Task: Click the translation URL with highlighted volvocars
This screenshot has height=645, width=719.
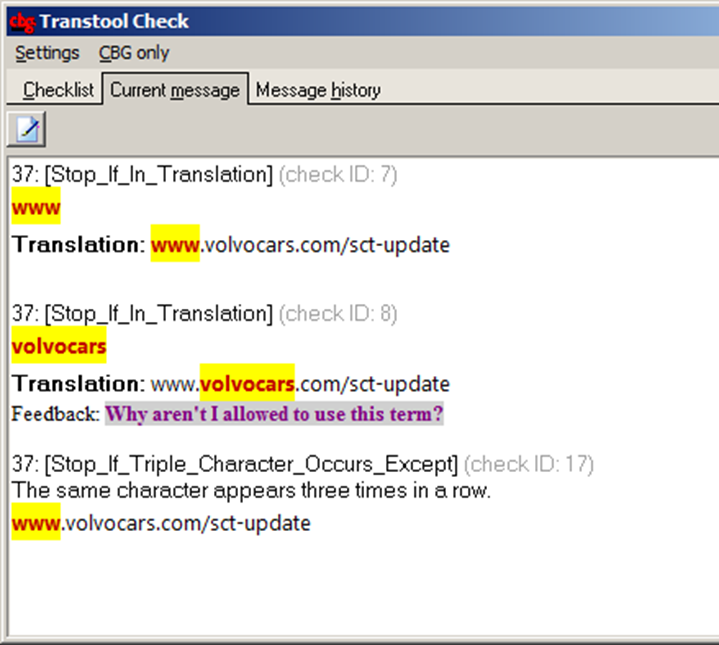Action: pos(300,383)
